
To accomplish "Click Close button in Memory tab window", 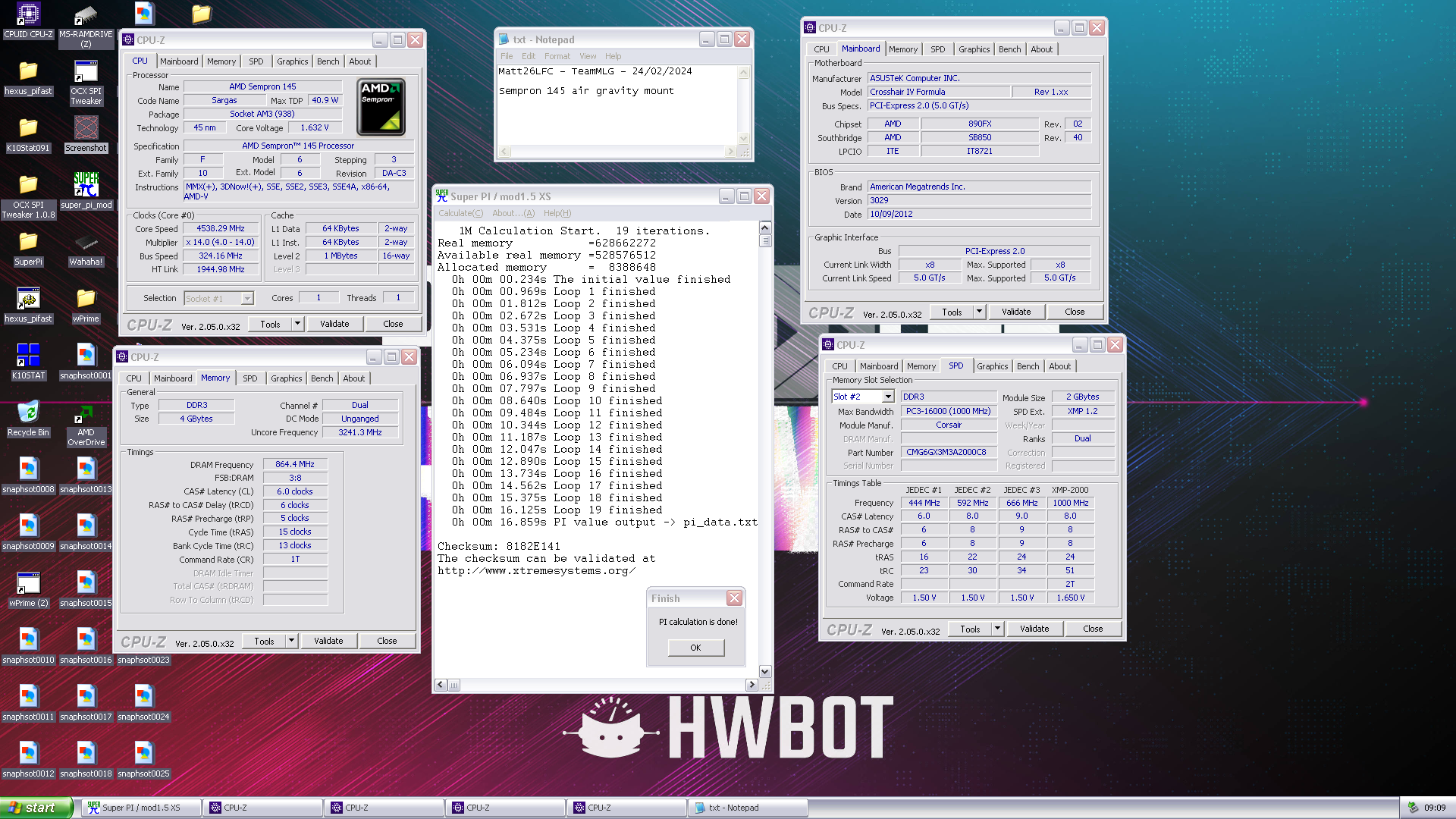I will point(387,641).
